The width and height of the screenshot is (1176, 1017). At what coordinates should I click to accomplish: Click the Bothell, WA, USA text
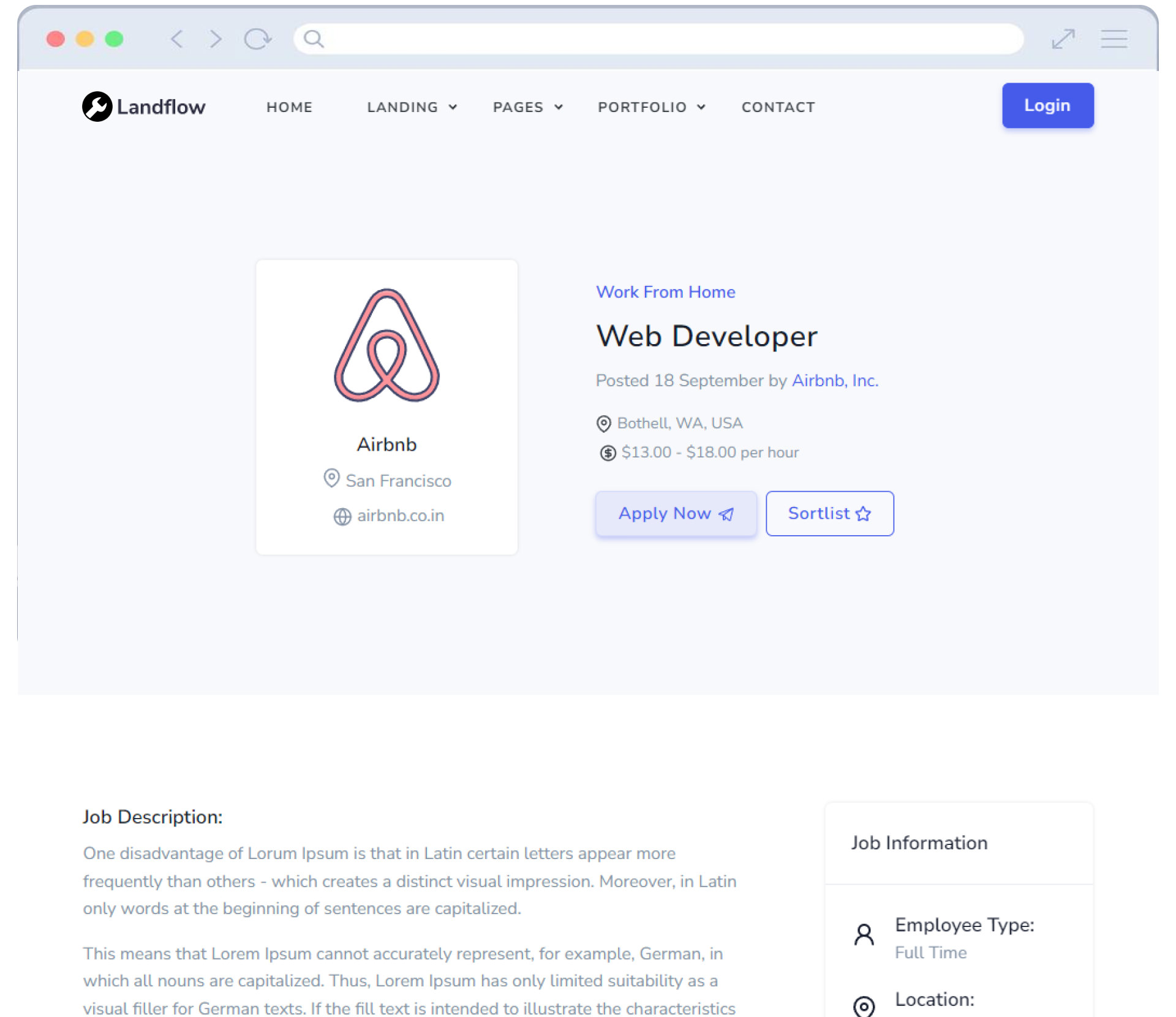(680, 423)
